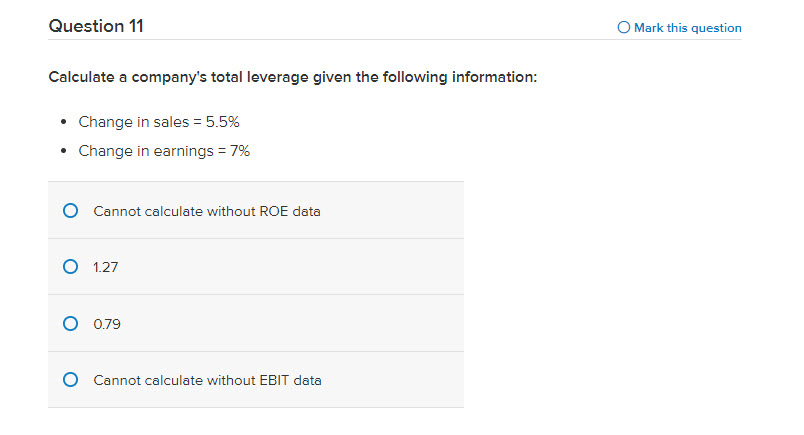The height and width of the screenshot is (435, 804).
Task: Click the bullet dot before Change in sales
Action: click(x=64, y=122)
